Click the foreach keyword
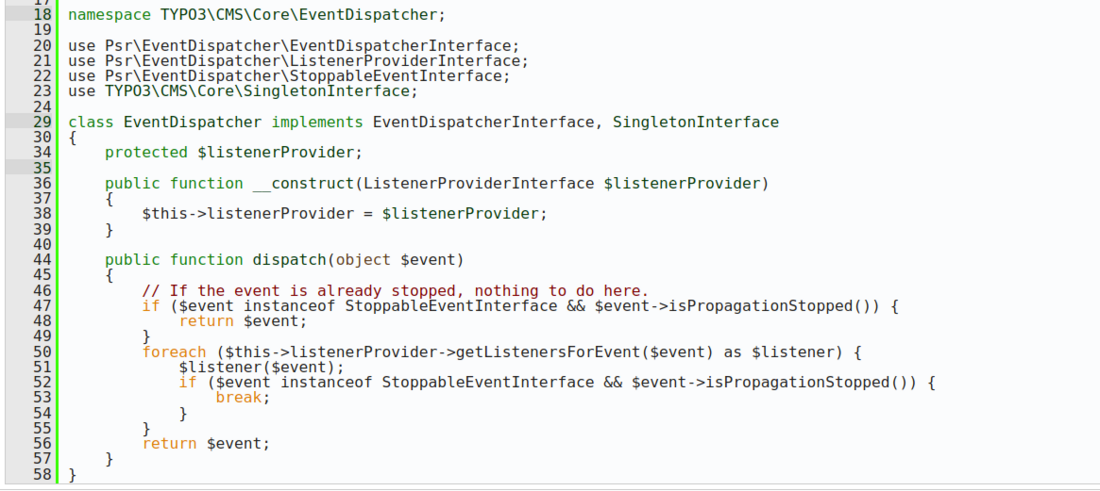The height and width of the screenshot is (491, 1100). pos(174,352)
